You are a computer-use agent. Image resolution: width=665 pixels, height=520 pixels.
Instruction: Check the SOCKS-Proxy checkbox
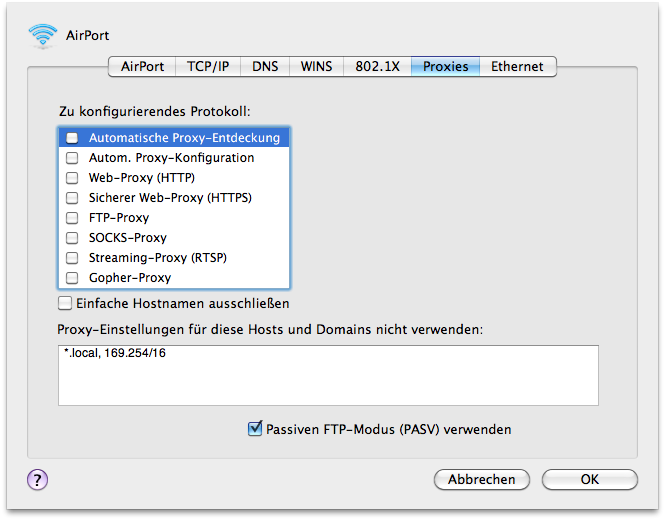click(72, 238)
